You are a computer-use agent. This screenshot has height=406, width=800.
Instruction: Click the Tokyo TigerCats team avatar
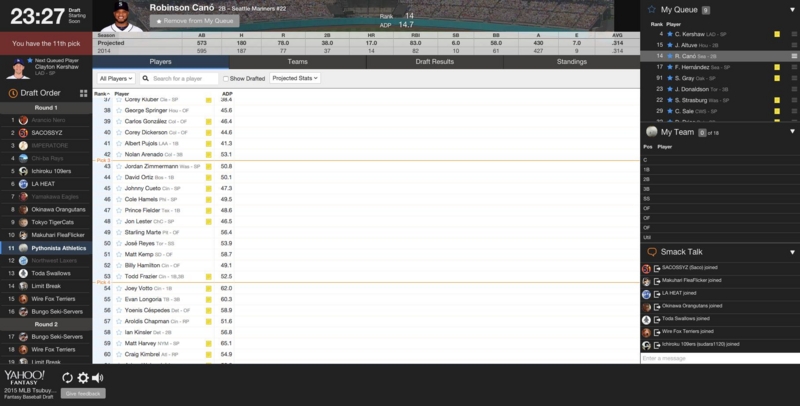(23, 222)
